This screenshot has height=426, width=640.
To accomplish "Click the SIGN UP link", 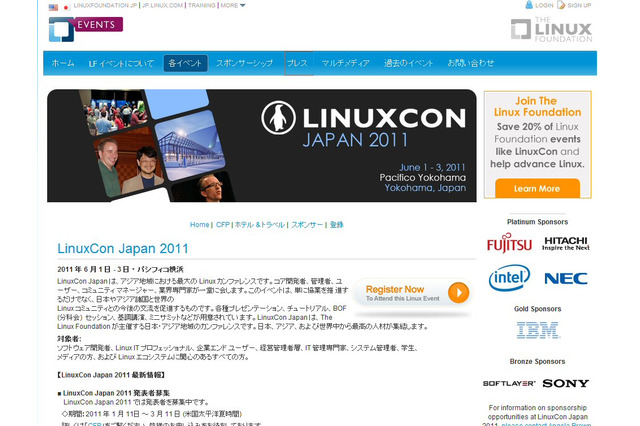I will tap(579, 5).
